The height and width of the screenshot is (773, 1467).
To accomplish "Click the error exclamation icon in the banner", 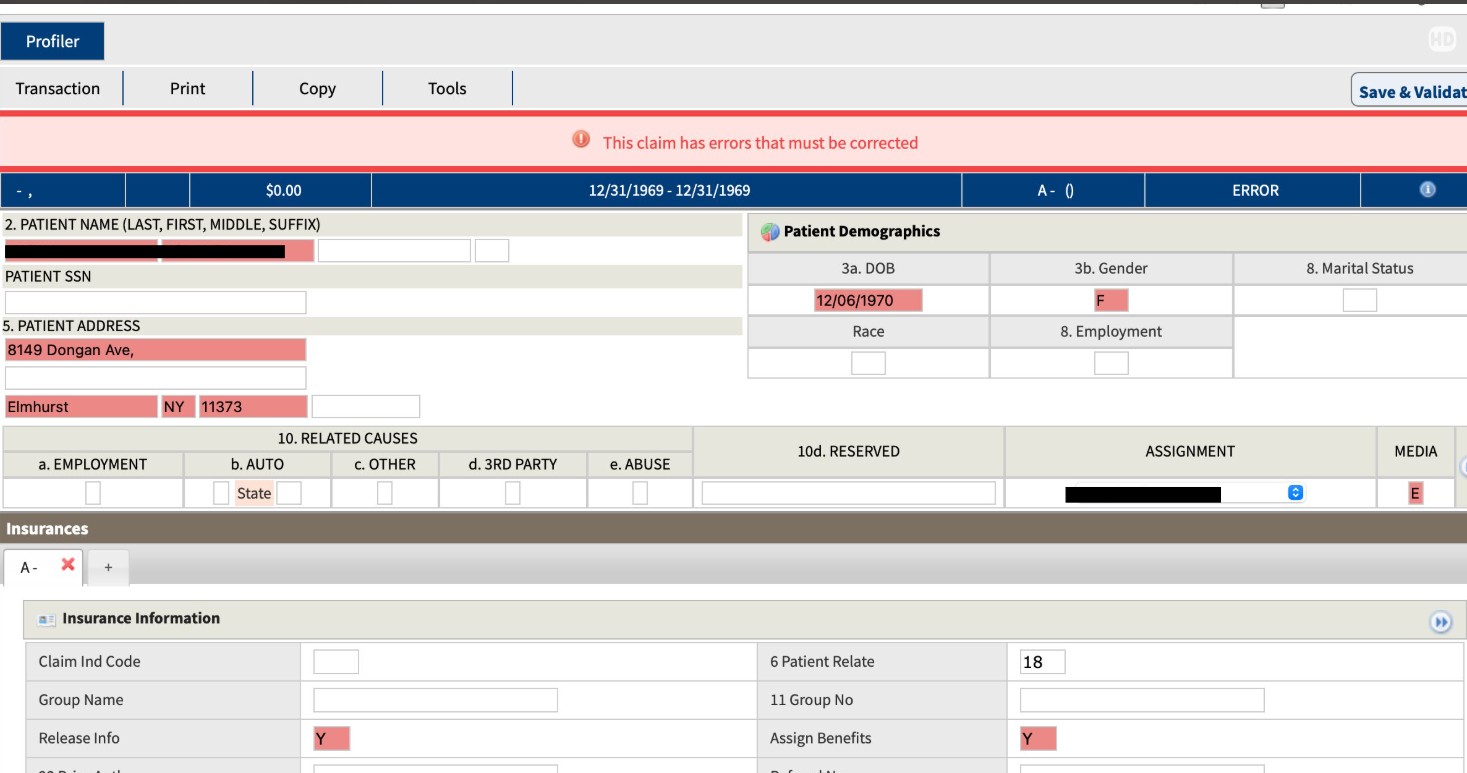I will 580,140.
